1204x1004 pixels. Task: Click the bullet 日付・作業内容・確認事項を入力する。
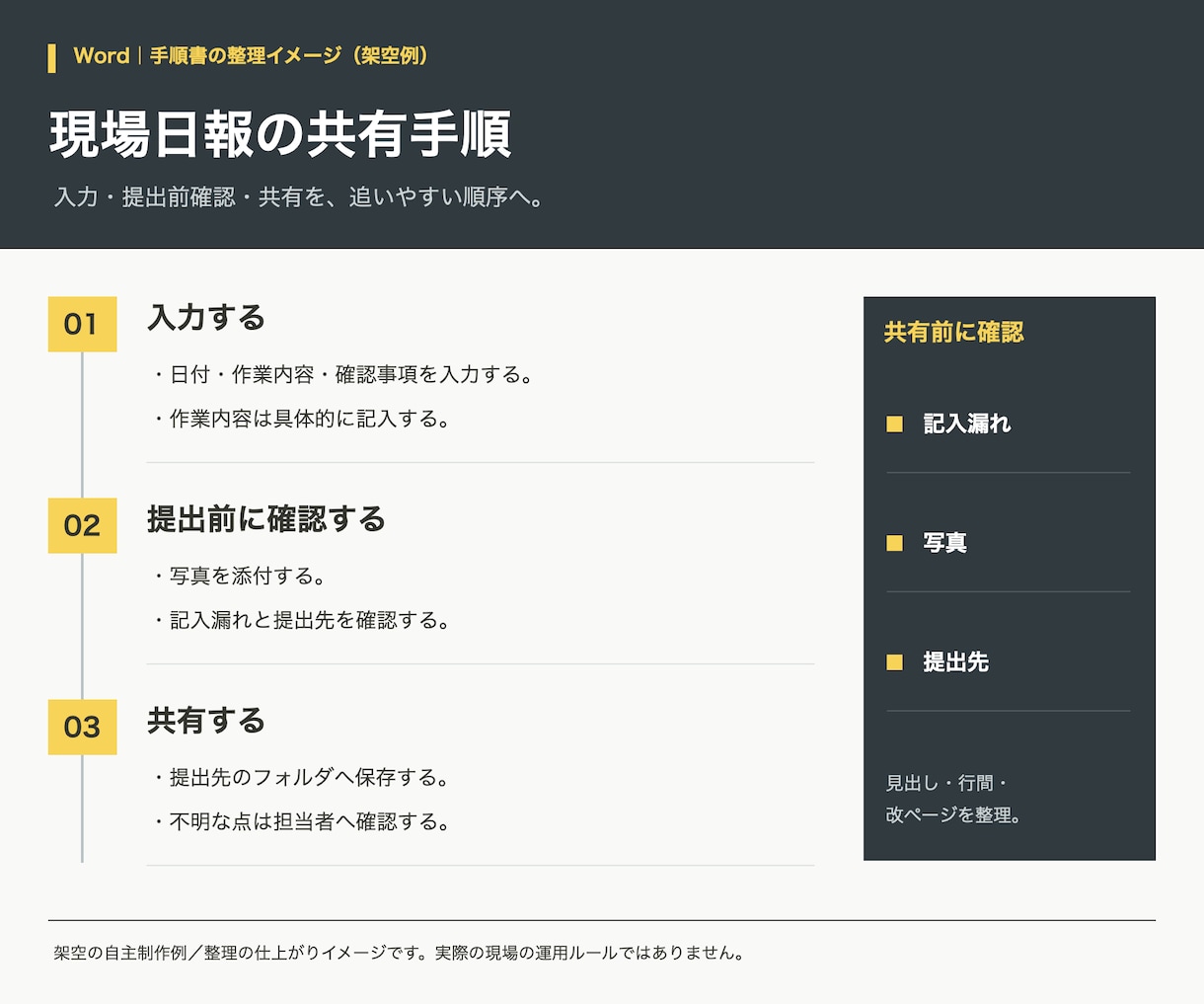pyautogui.click(x=341, y=375)
